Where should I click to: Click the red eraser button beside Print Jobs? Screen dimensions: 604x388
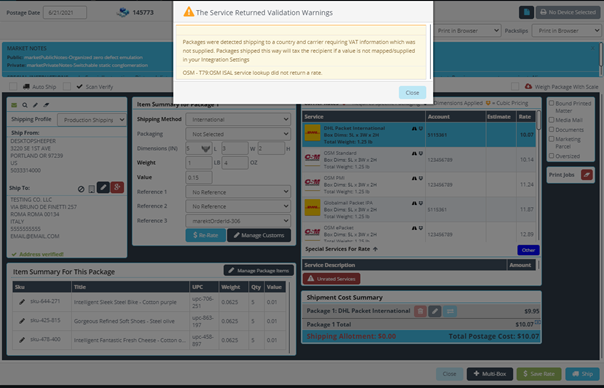pos(587,175)
